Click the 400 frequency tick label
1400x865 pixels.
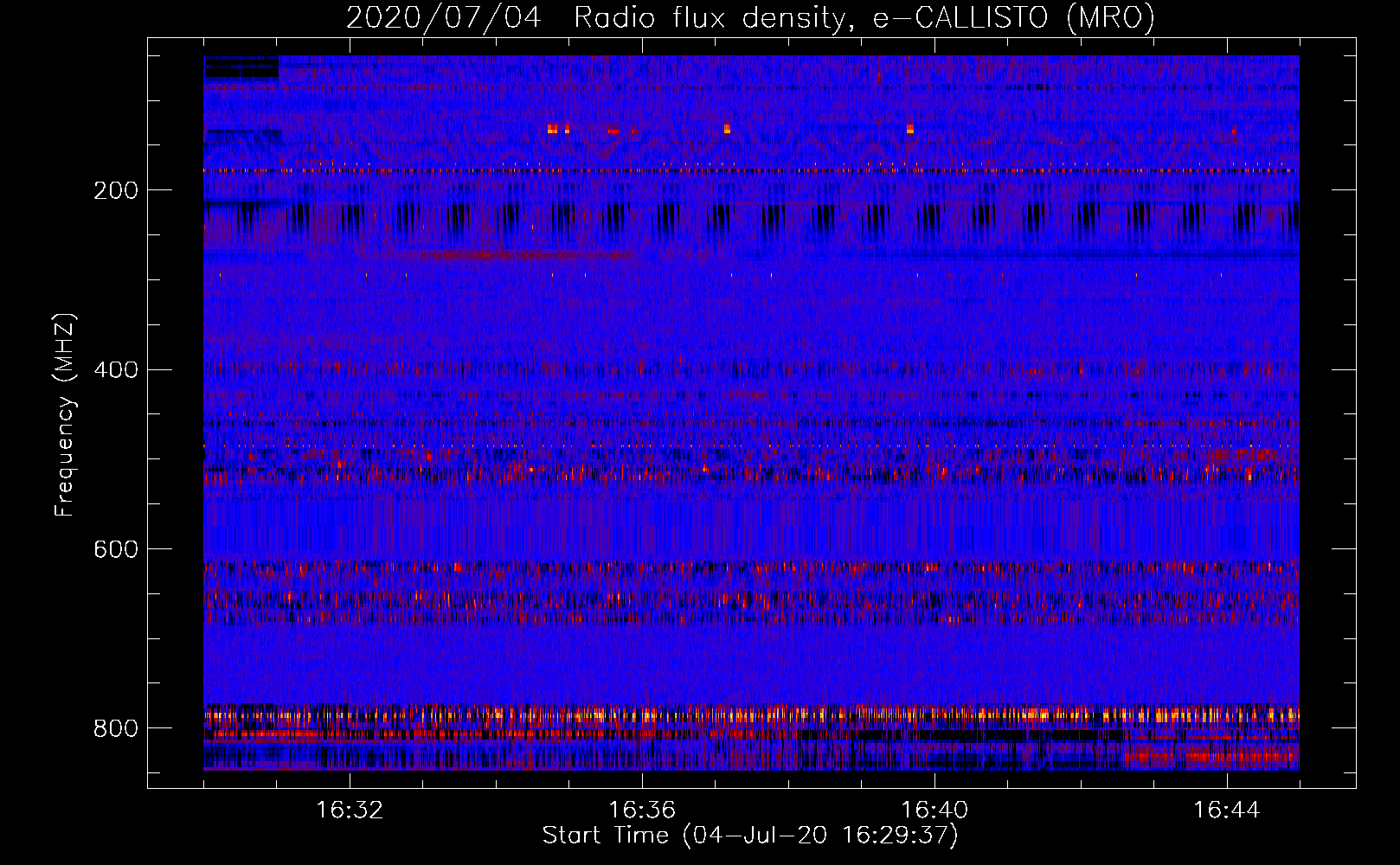click(116, 370)
